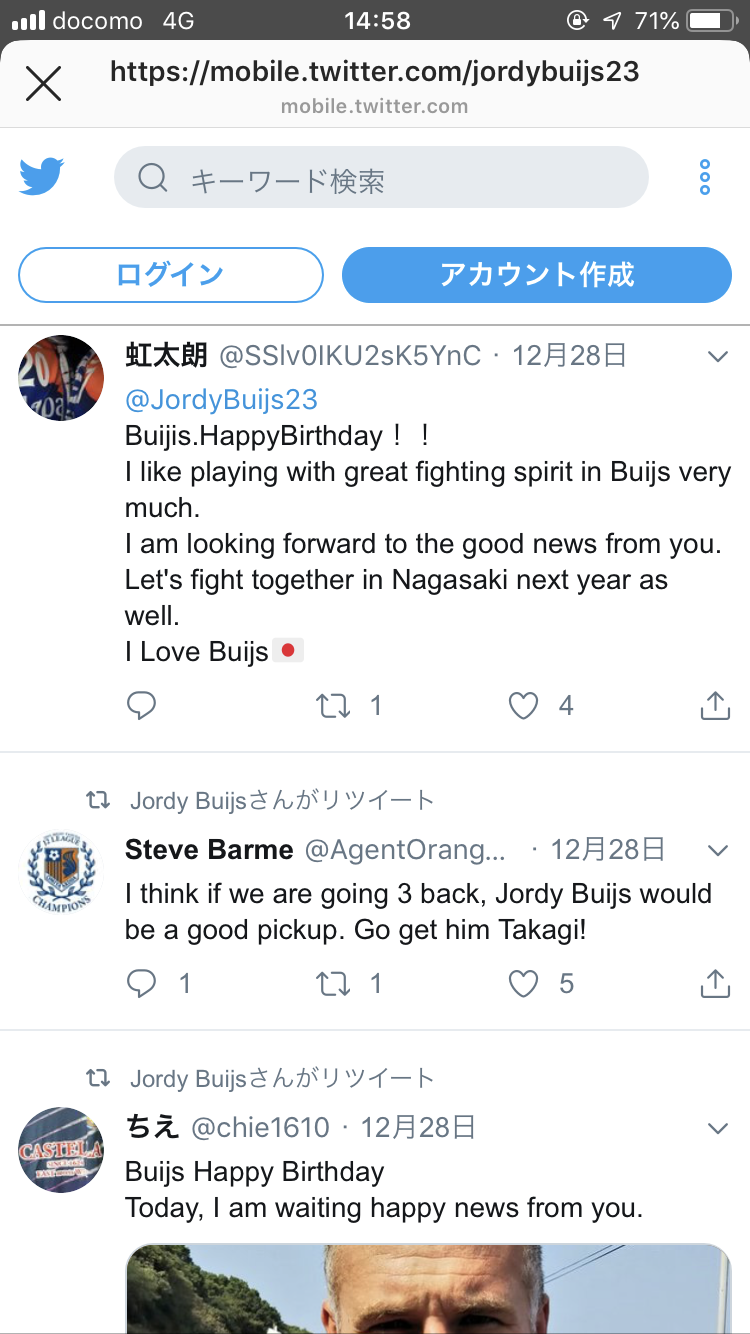Tap the Twitter bird logo

41,177
